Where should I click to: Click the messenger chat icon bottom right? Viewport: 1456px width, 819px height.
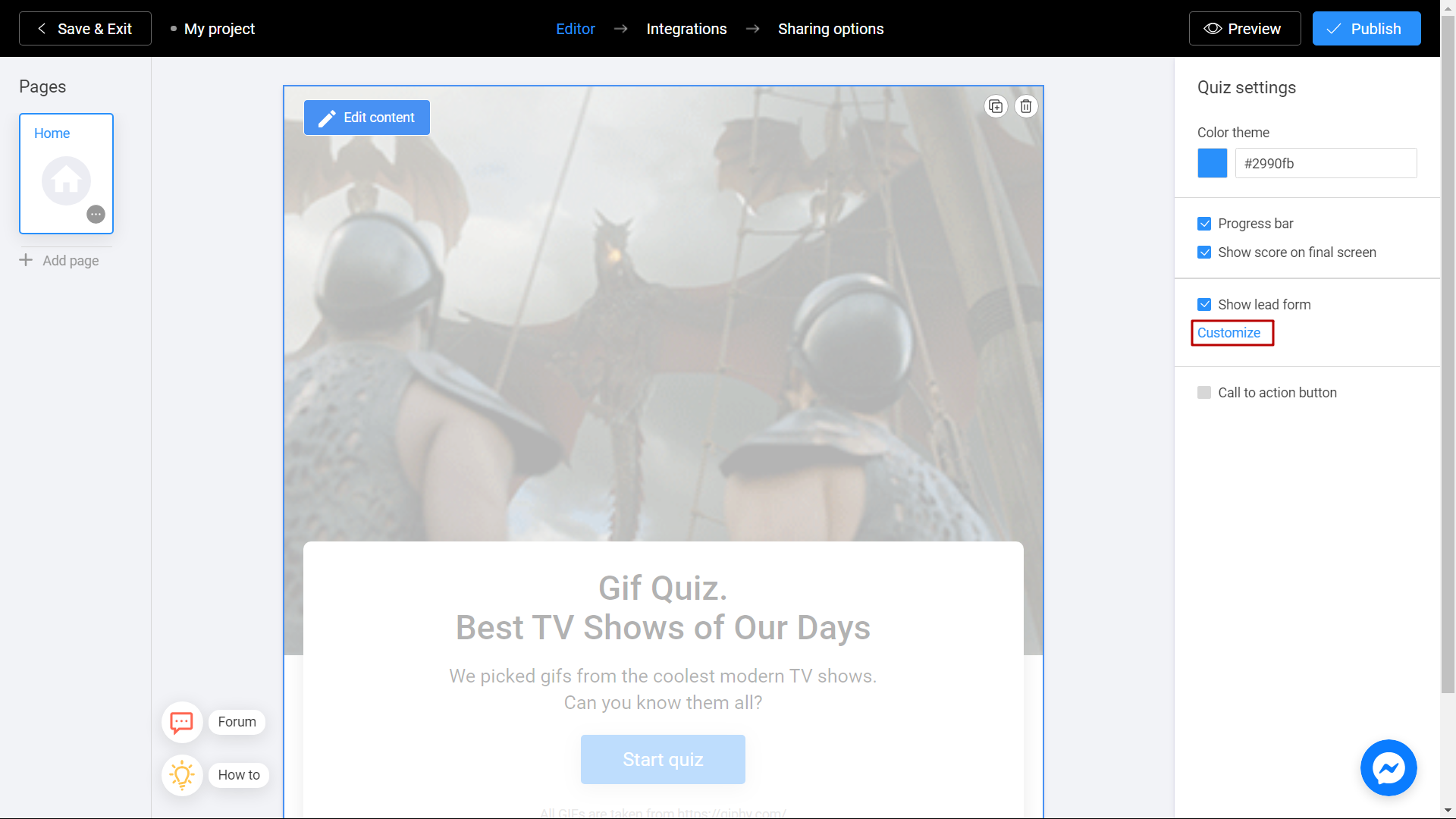pyautogui.click(x=1389, y=768)
